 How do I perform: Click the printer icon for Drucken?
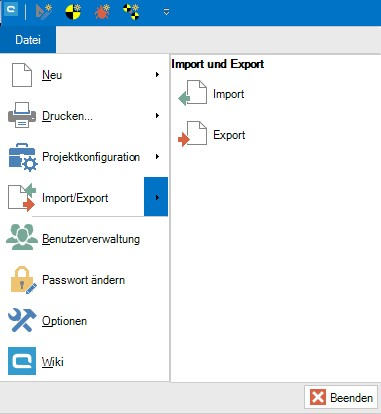(x=22, y=115)
